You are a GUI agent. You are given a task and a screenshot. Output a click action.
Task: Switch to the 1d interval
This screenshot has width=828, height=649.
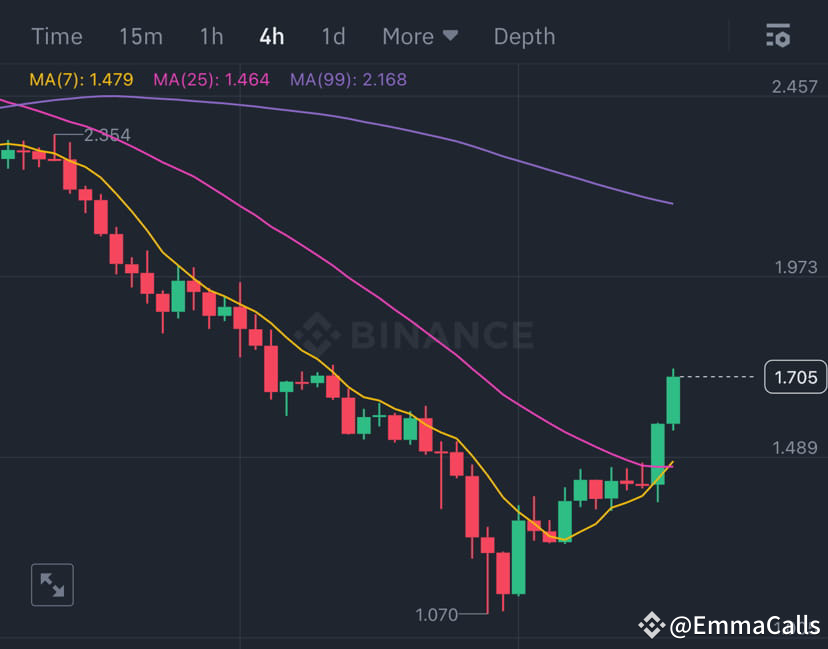point(333,36)
